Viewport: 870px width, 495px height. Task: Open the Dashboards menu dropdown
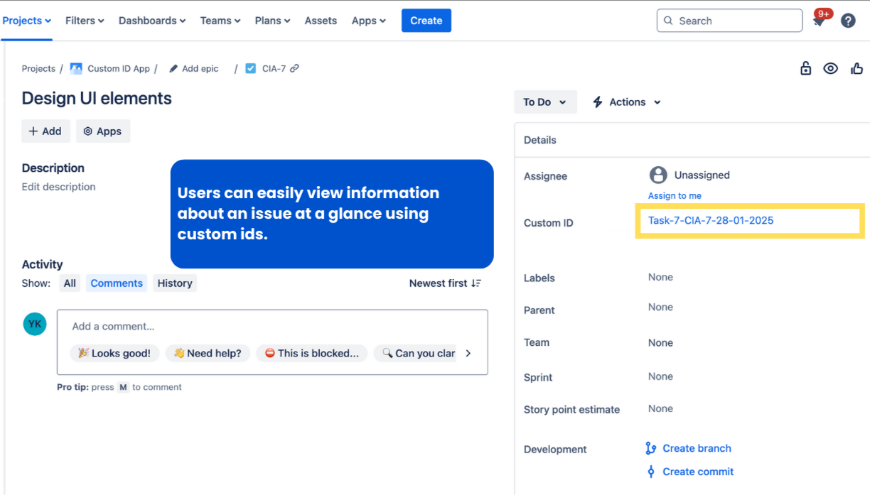coord(152,20)
